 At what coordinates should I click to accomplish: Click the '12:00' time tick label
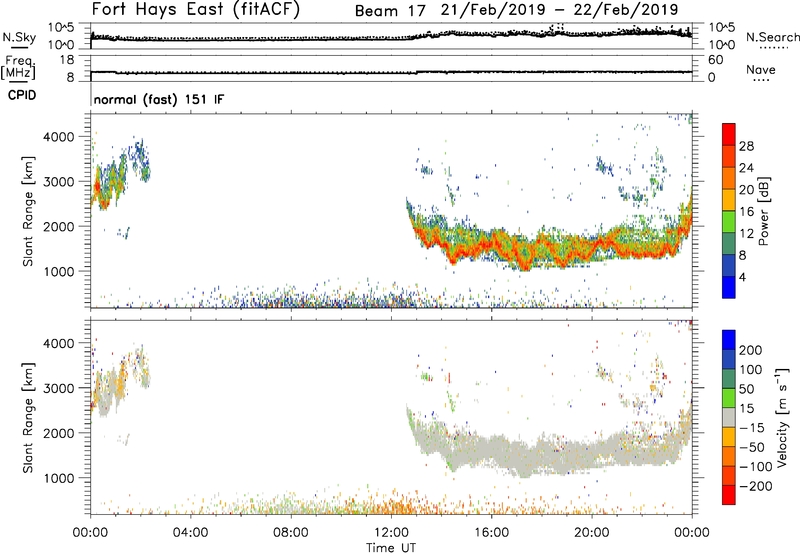[x=391, y=533]
